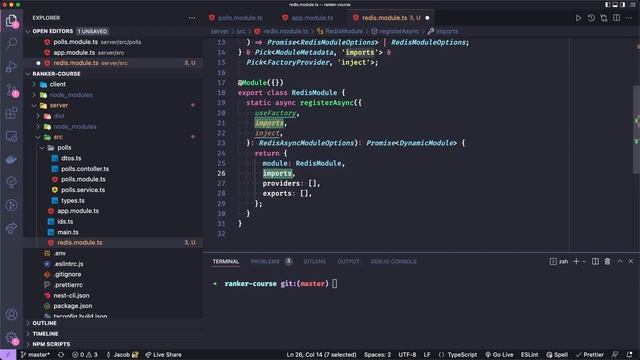Image resolution: width=640 pixels, height=360 pixels.
Task: Show errors and warnings count in status bar
Action: pyautogui.click(x=85, y=355)
